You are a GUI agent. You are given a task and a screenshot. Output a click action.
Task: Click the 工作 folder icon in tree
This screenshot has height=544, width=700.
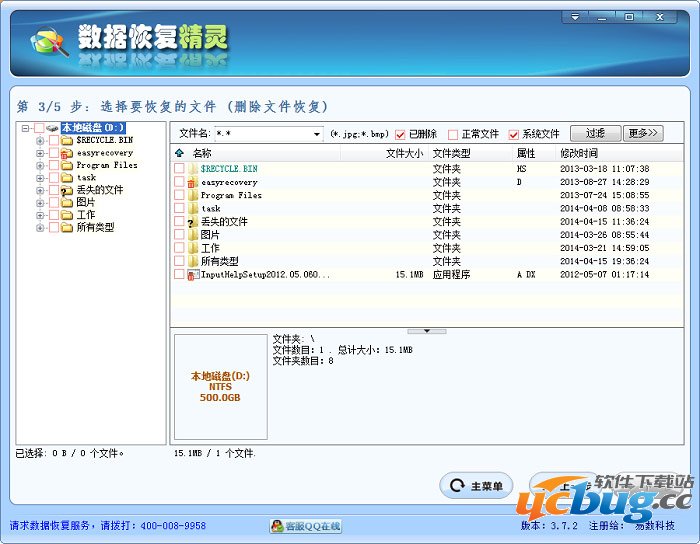point(67,216)
